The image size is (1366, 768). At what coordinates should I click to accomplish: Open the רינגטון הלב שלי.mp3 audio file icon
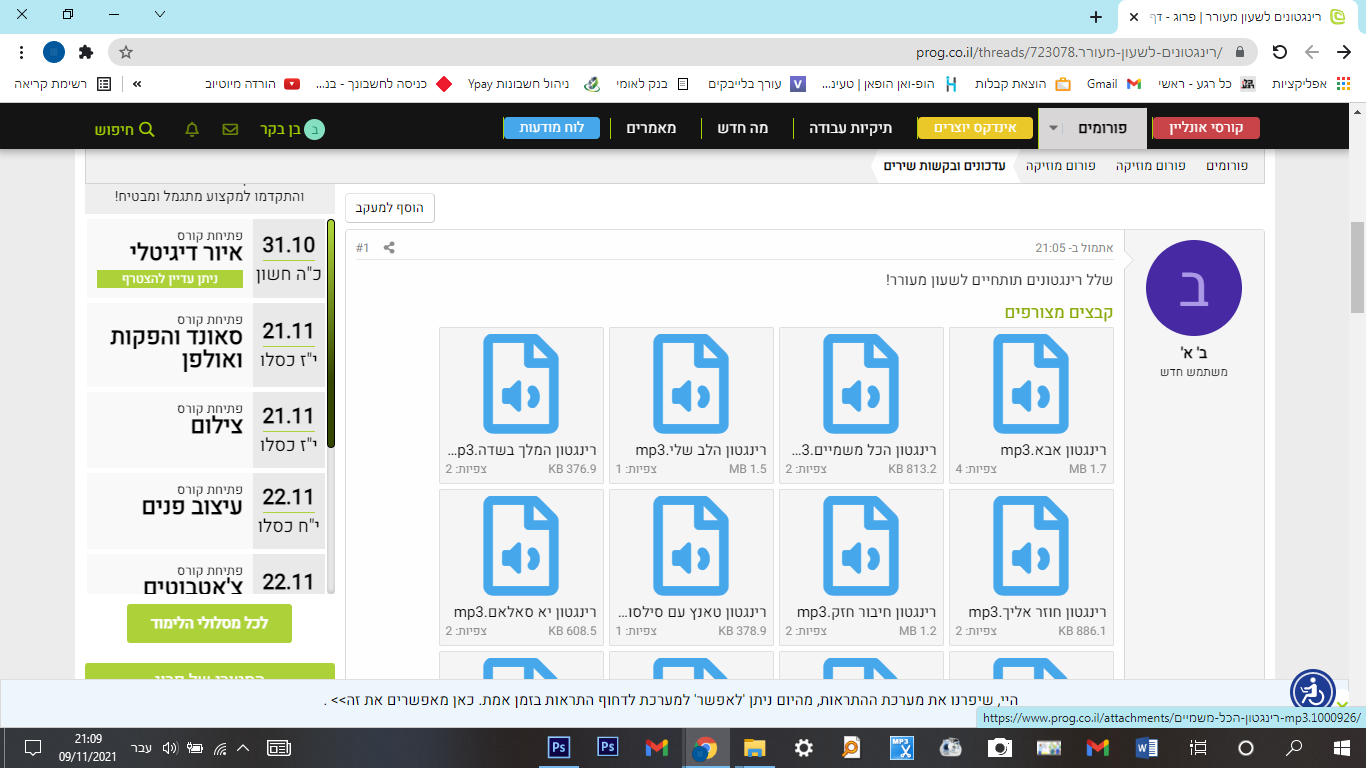pos(690,384)
